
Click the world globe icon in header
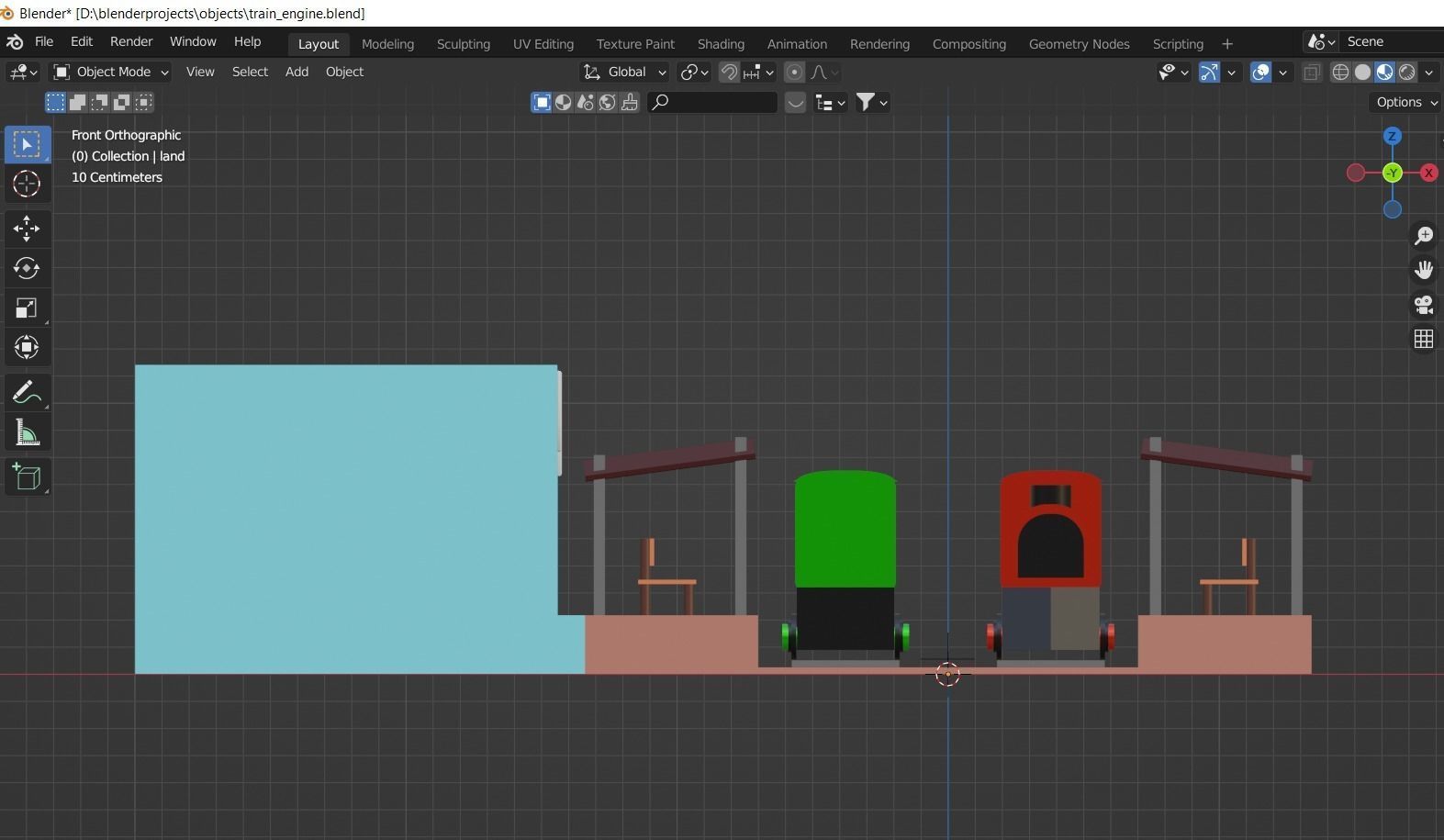click(x=608, y=102)
